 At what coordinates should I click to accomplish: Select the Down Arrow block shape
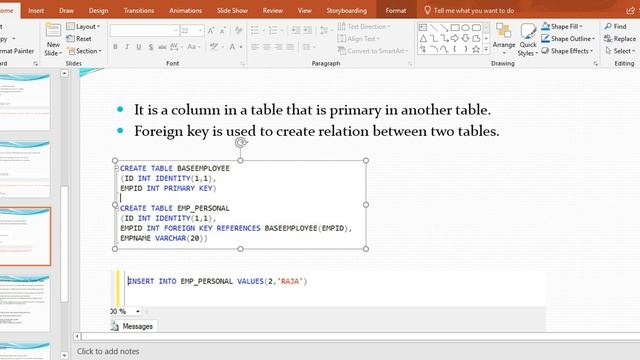click(465, 39)
